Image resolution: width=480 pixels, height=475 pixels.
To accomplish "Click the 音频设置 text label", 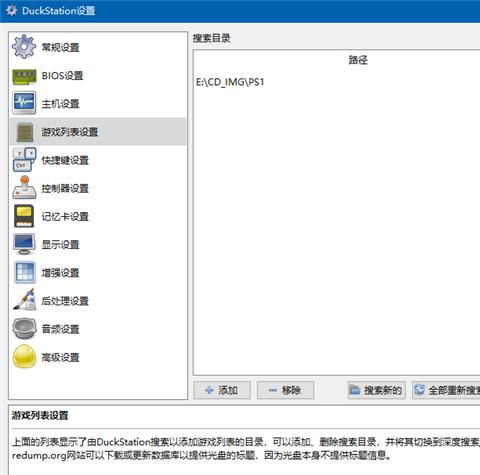I will (60, 329).
